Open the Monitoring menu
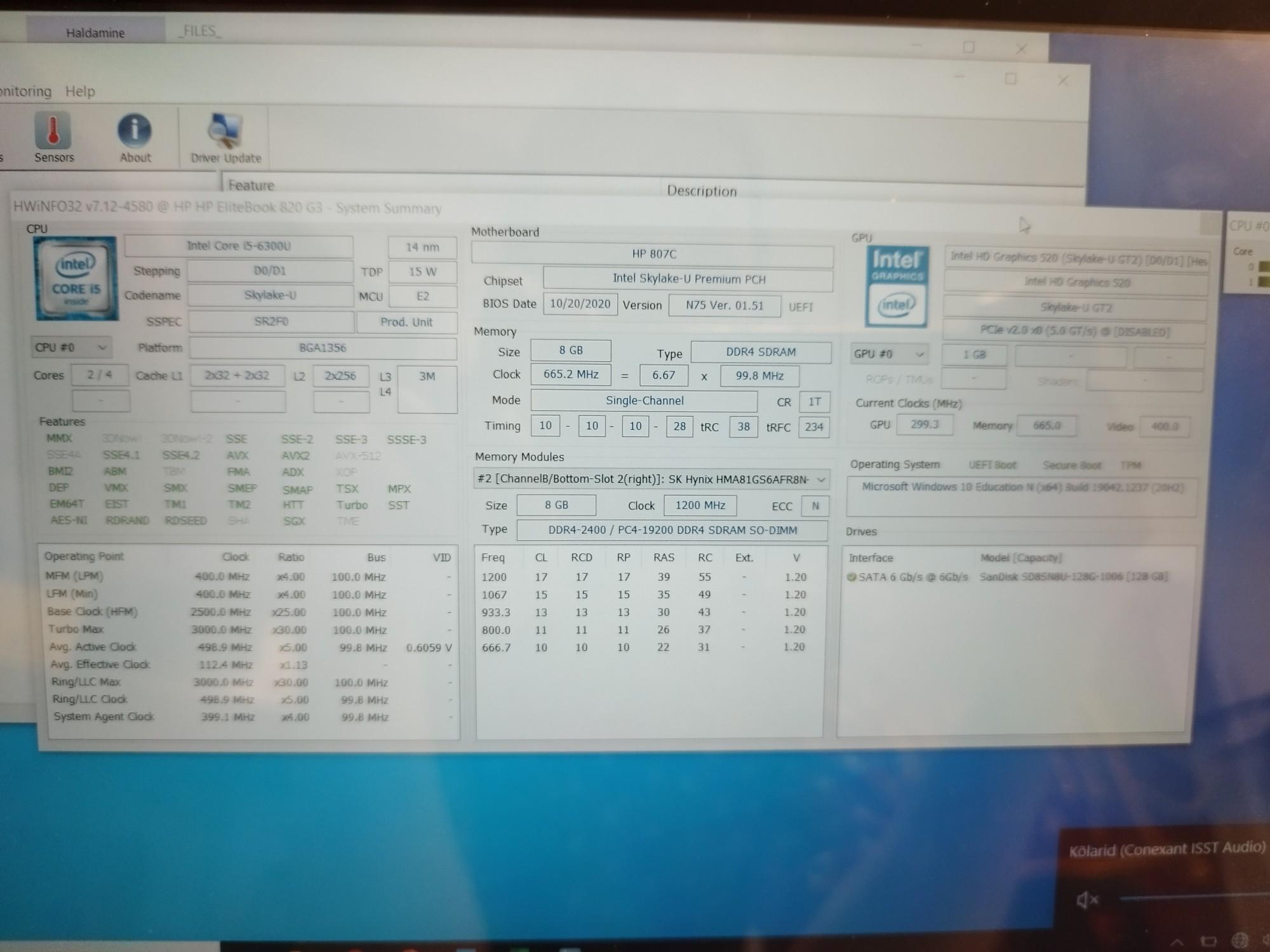1270x952 pixels. [x=25, y=91]
